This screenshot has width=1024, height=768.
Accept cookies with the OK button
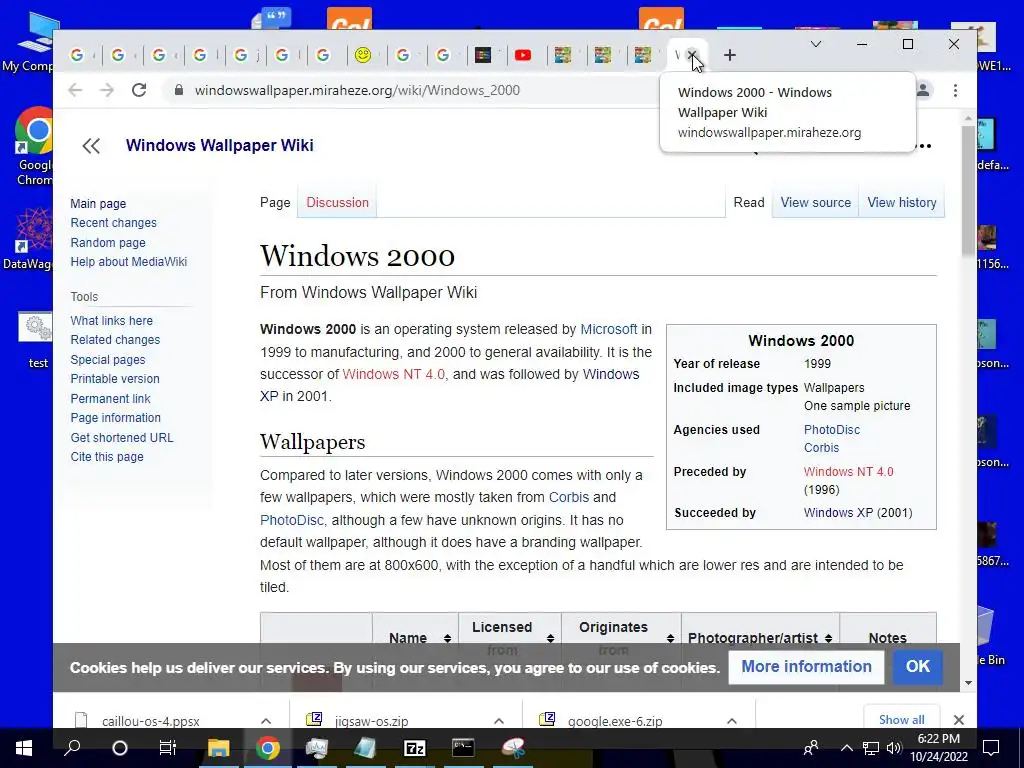click(x=917, y=666)
